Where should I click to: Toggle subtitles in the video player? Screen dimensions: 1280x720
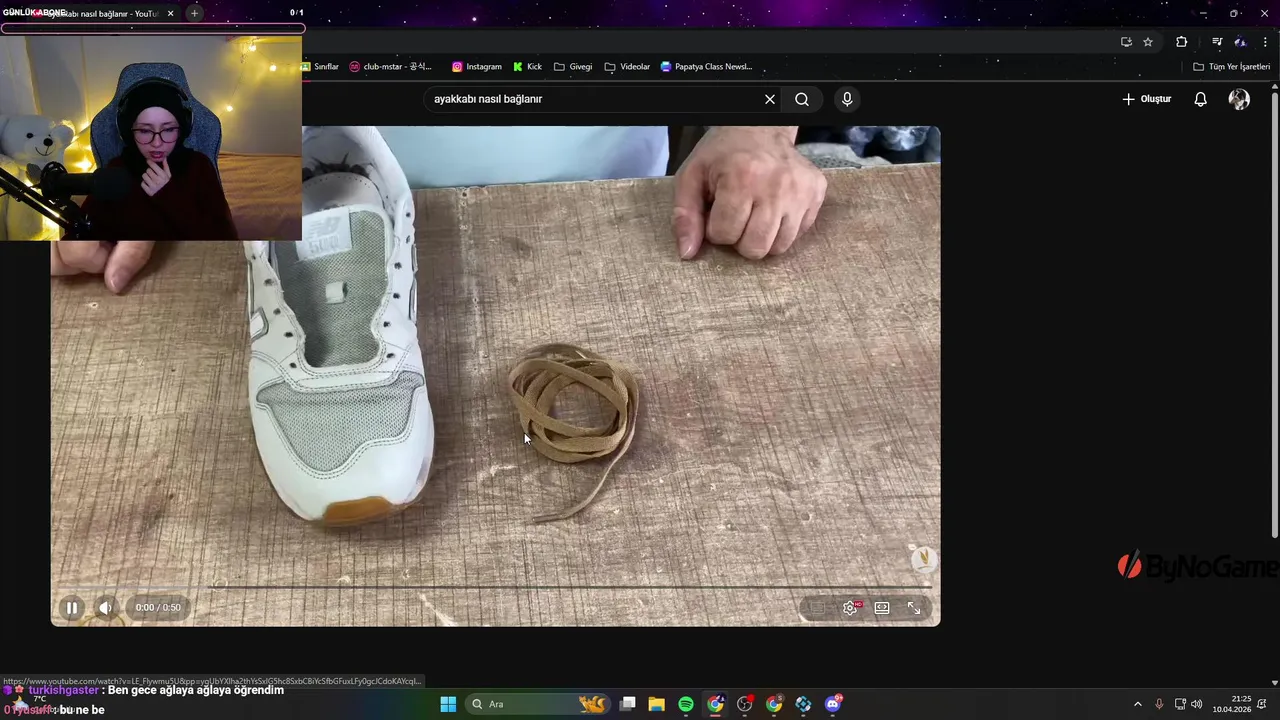click(817, 608)
